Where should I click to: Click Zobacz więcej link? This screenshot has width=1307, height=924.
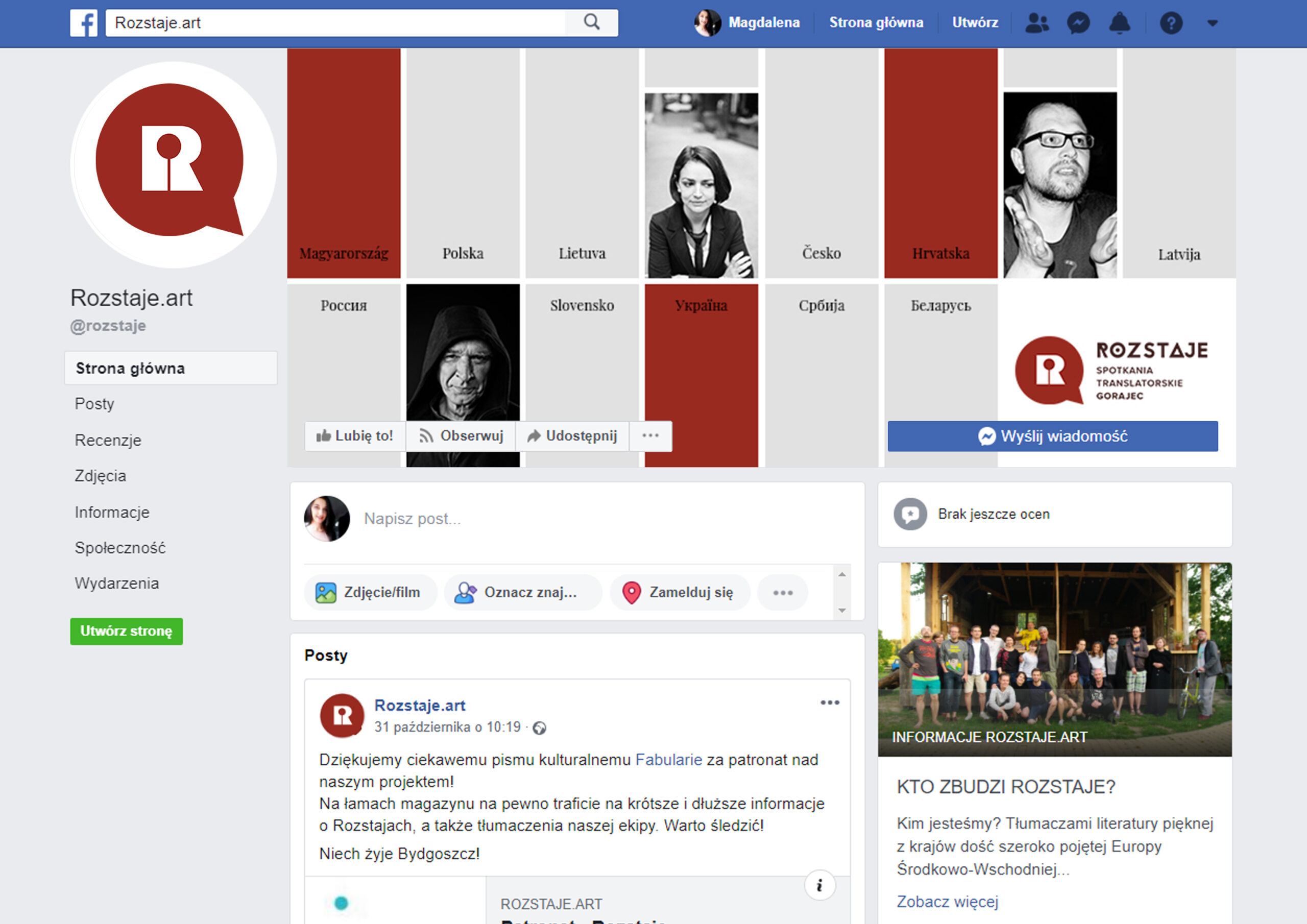coord(947,902)
